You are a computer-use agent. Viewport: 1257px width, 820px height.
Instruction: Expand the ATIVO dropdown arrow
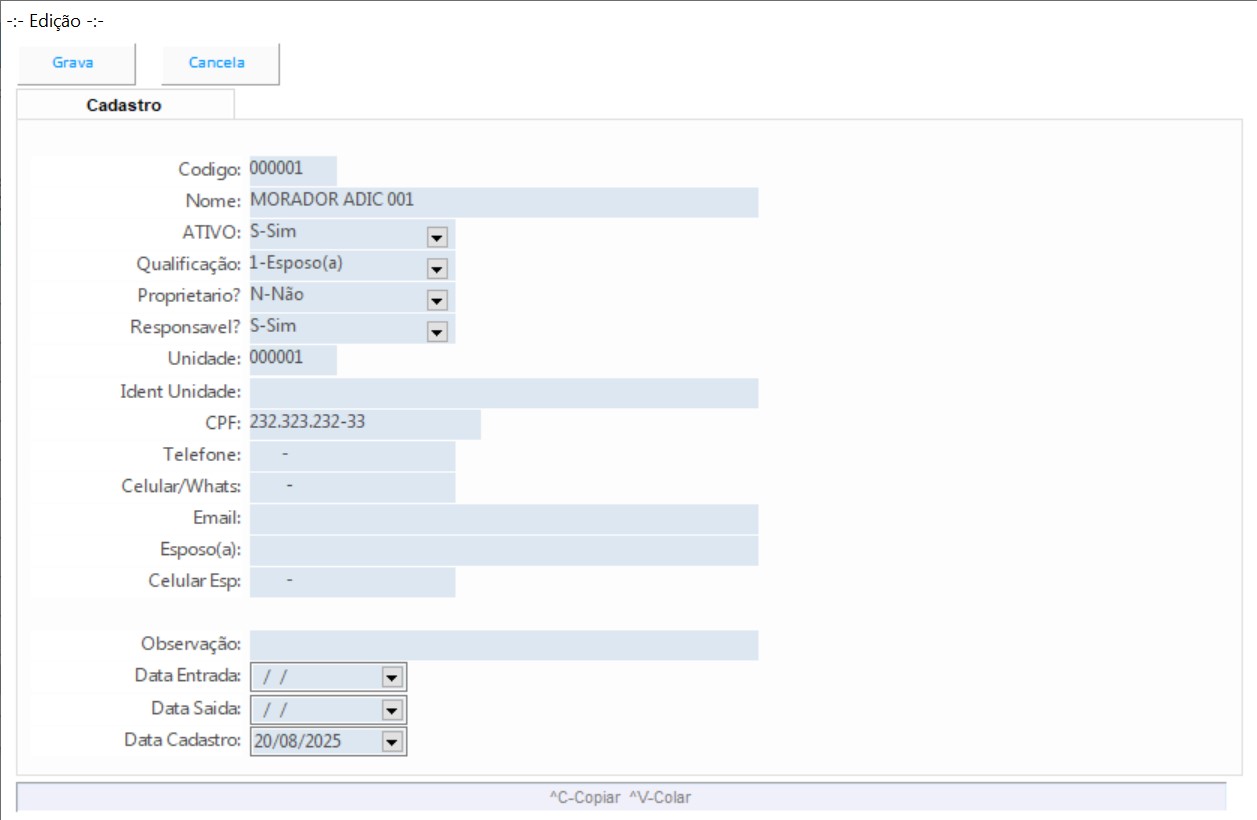pyautogui.click(x=436, y=237)
